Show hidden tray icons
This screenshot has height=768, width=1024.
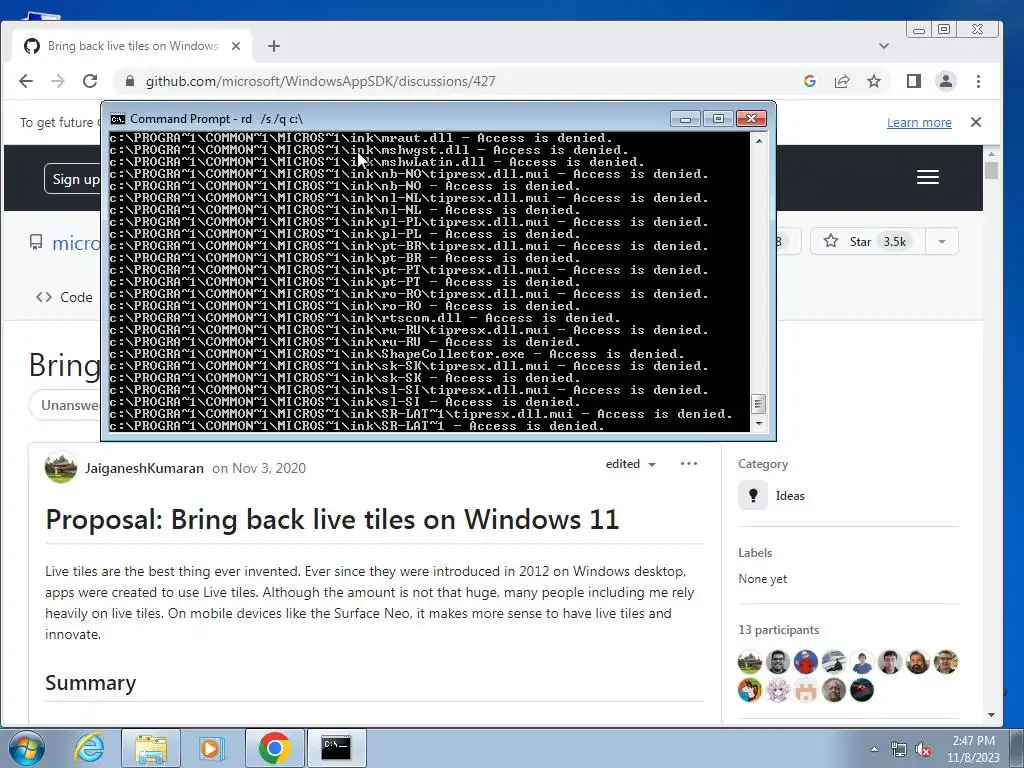point(874,749)
